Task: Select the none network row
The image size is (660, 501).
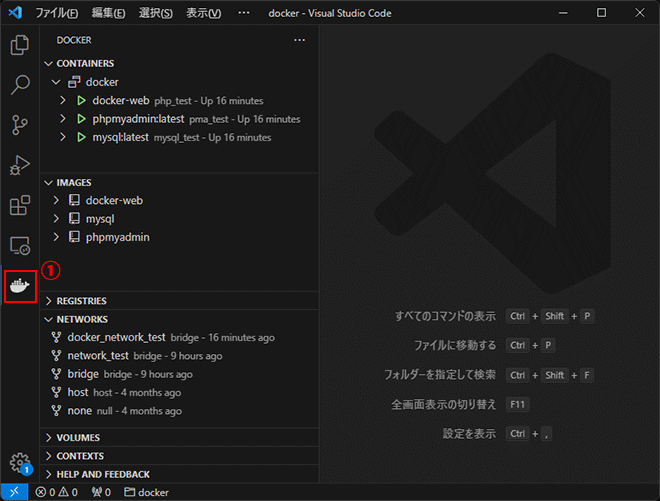Action: (180, 410)
